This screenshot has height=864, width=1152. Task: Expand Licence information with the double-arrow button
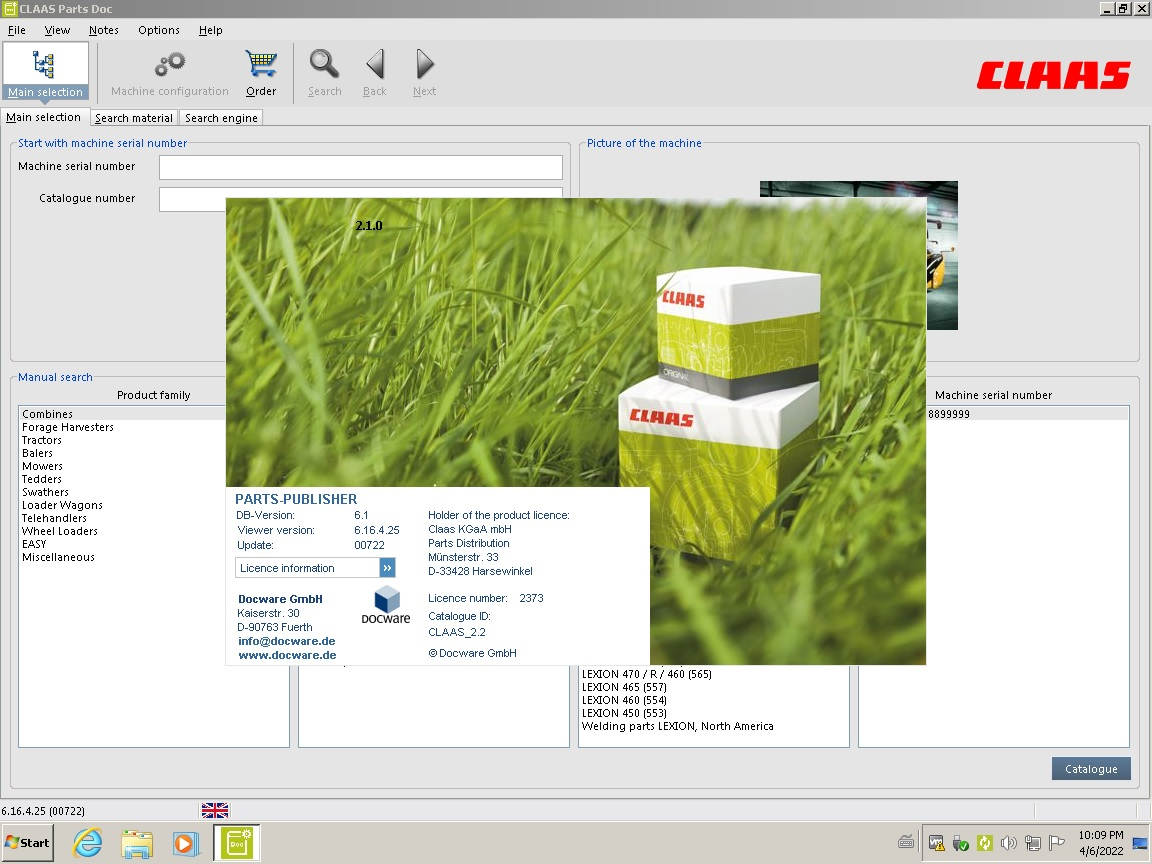(x=386, y=567)
